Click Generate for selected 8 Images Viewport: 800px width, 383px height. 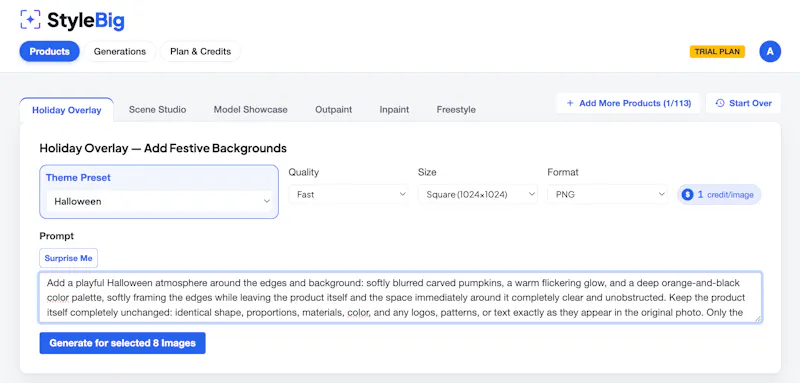point(122,343)
